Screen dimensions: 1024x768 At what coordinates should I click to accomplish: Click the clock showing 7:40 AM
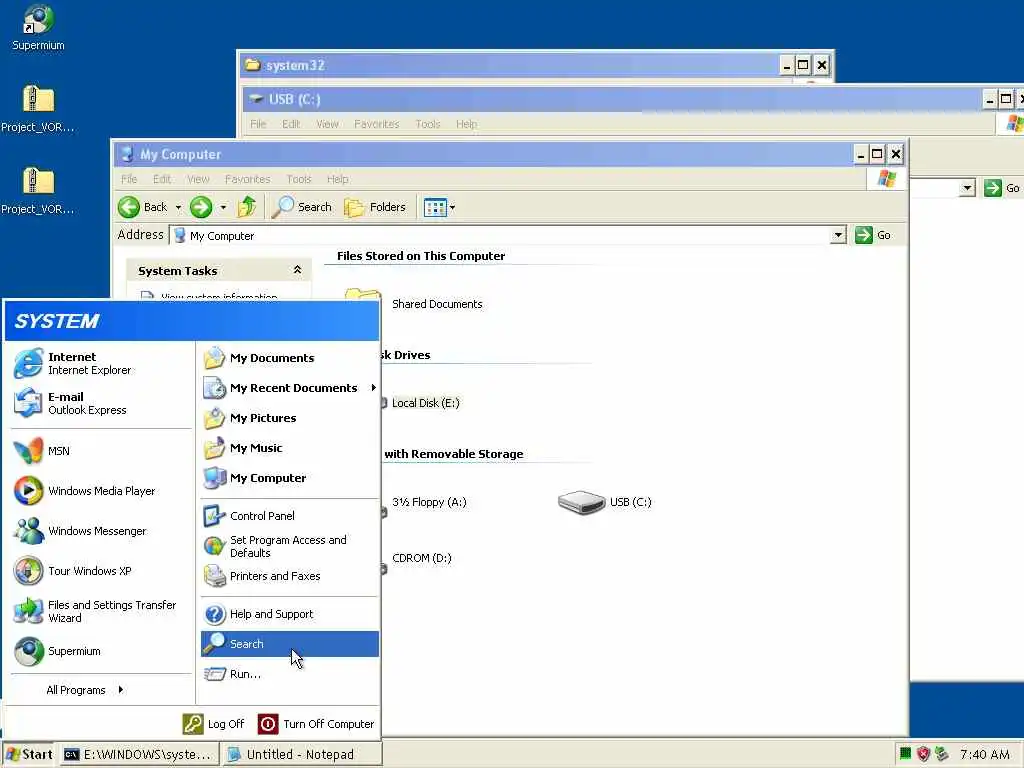985,754
